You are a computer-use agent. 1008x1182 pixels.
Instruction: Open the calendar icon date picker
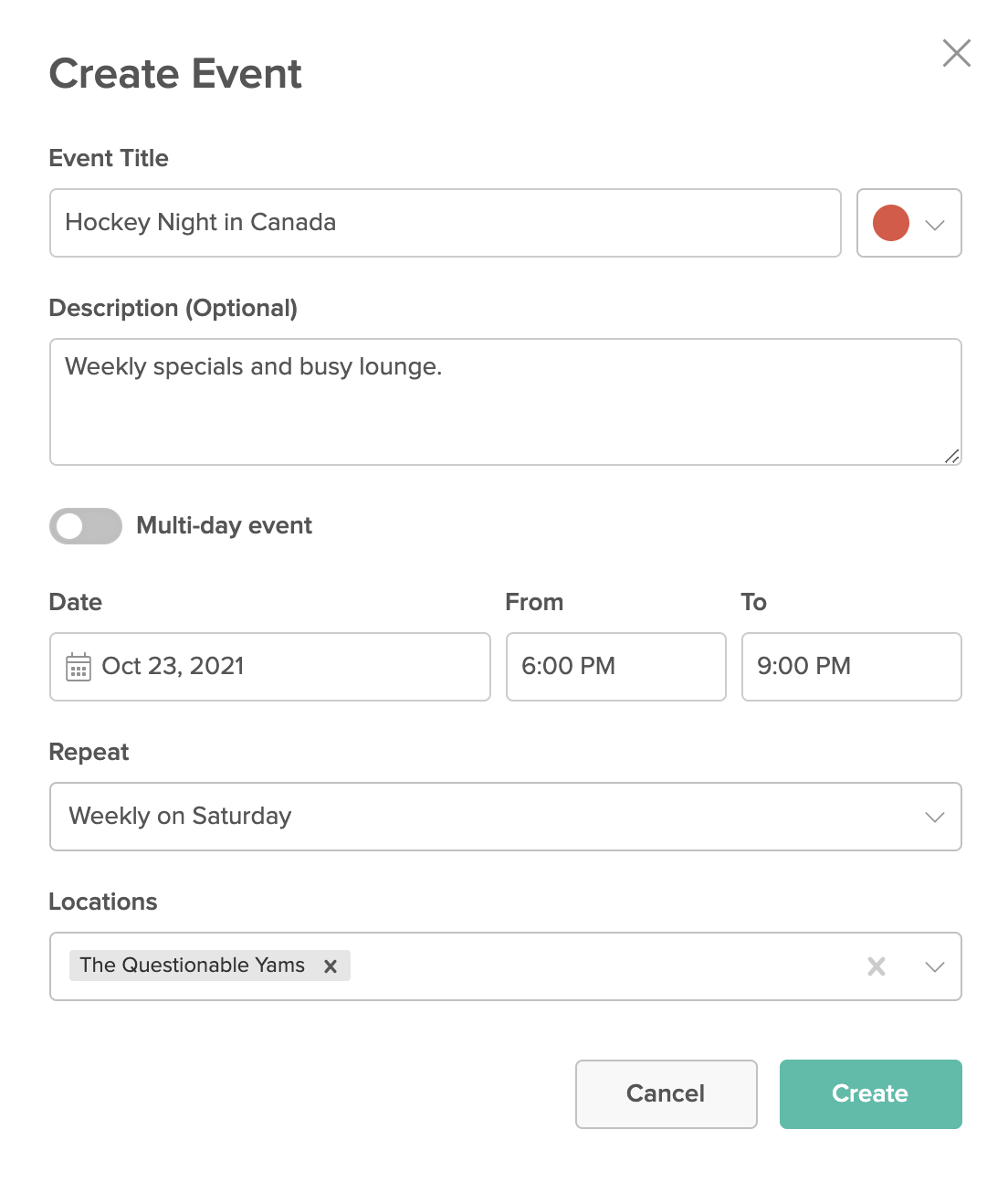(x=79, y=667)
